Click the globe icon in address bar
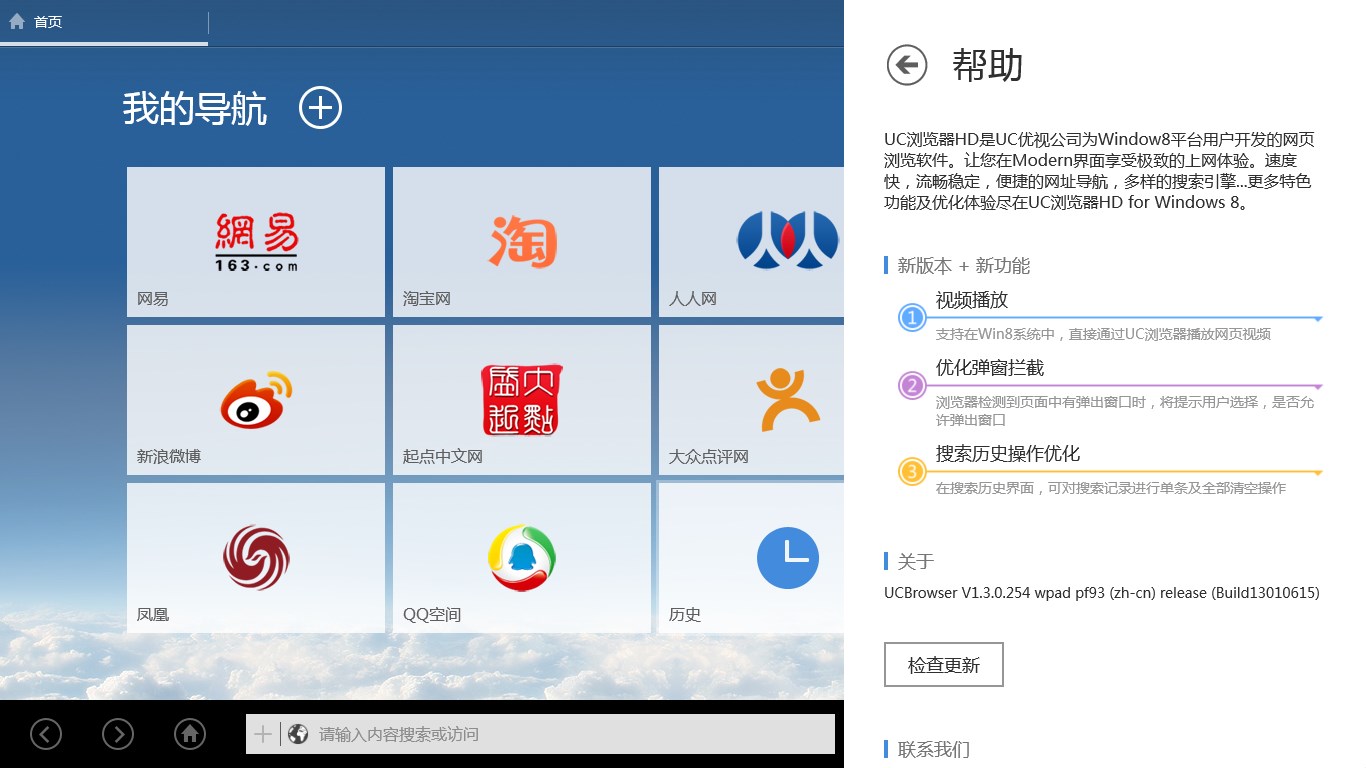The width and height of the screenshot is (1366, 768). coord(297,734)
